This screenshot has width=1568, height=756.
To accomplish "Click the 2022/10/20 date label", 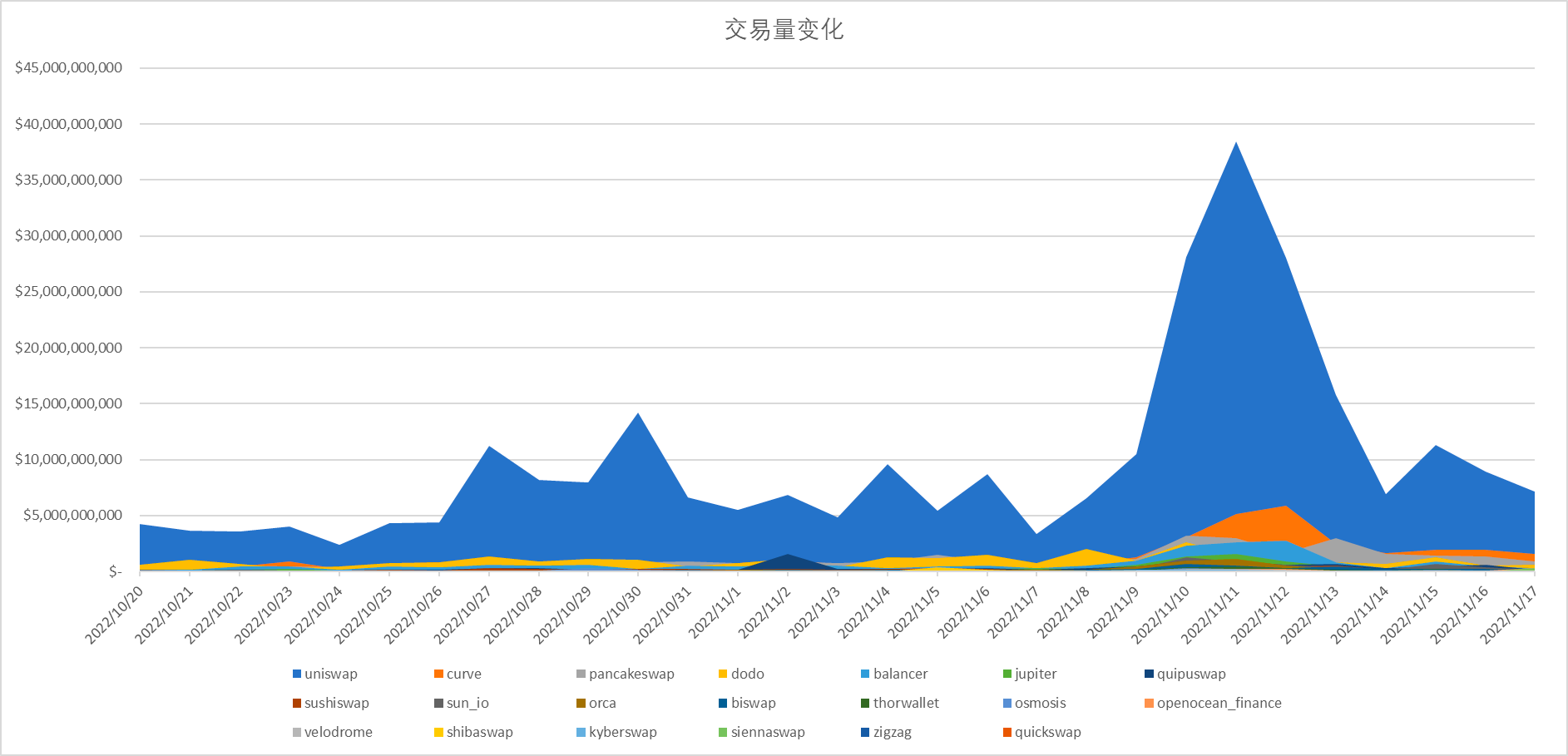I will click(114, 615).
